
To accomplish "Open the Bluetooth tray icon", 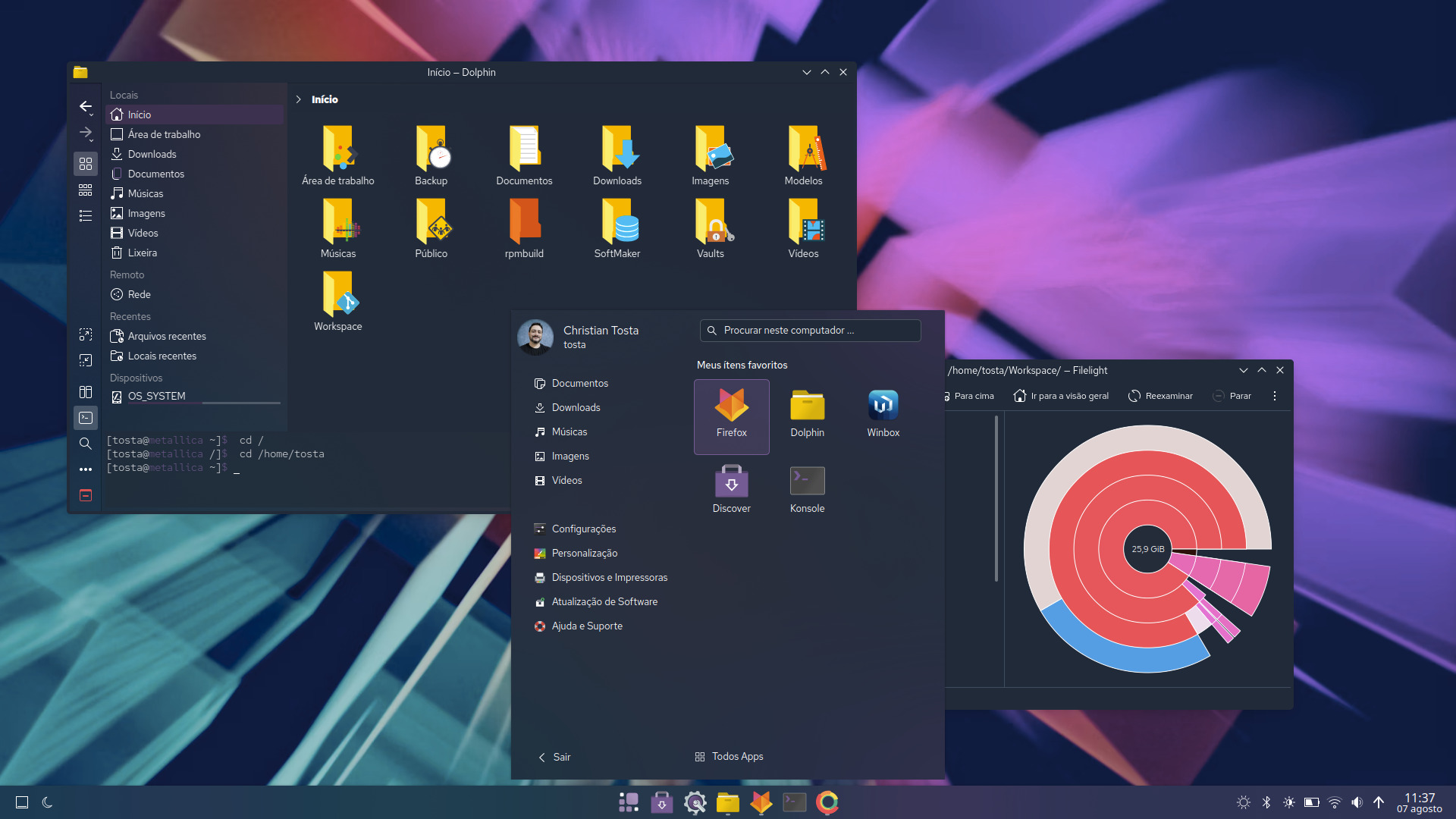I will (x=1266, y=802).
